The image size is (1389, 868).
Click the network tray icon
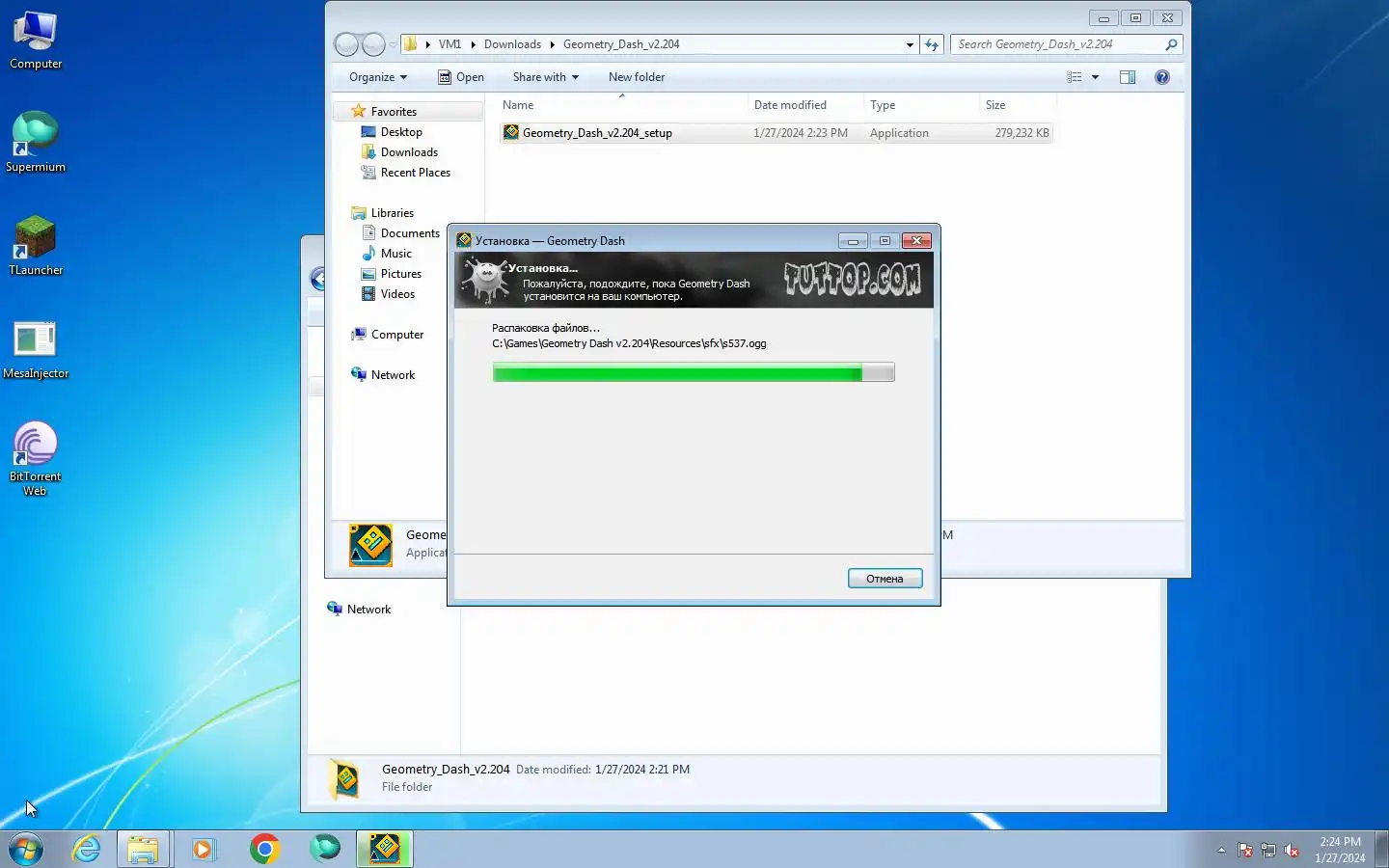(x=1268, y=850)
